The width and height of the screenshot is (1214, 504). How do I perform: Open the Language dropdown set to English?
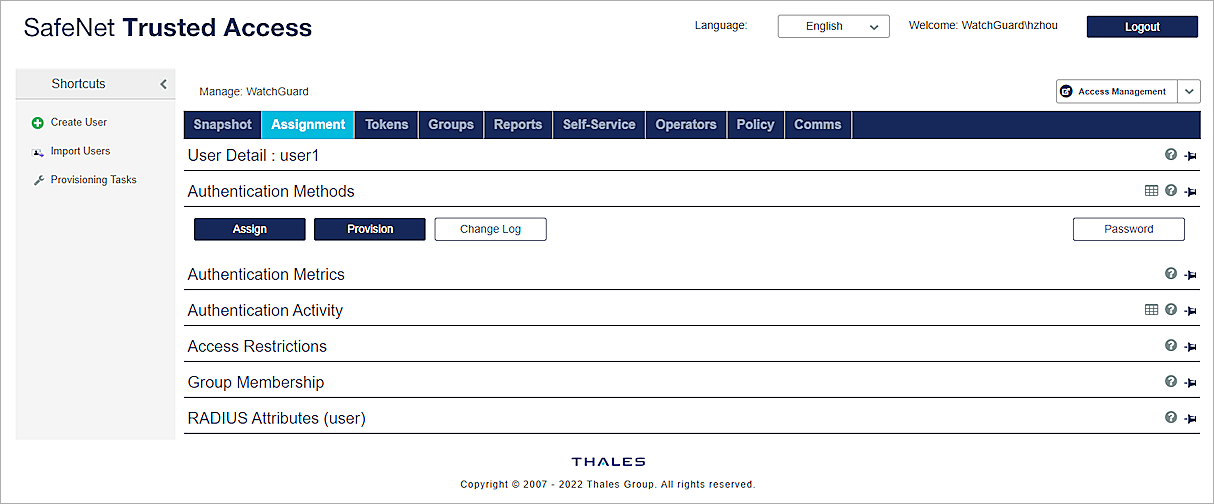point(833,26)
